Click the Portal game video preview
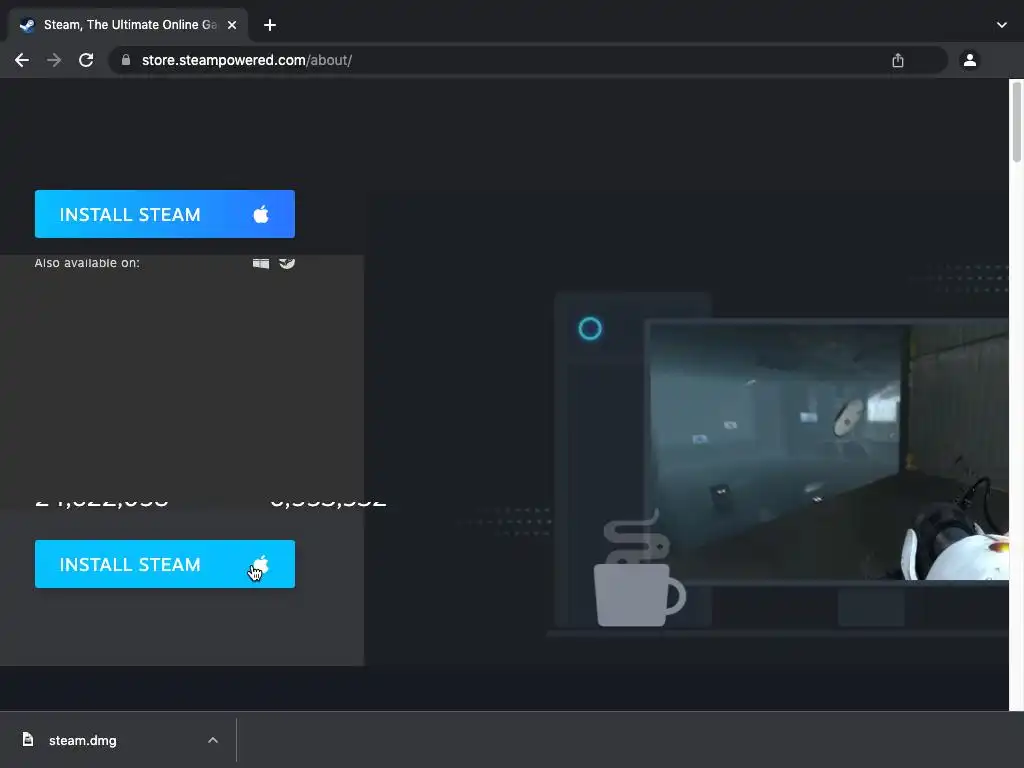This screenshot has width=1024, height=768. pyautogui.click(x=829, y=452)
